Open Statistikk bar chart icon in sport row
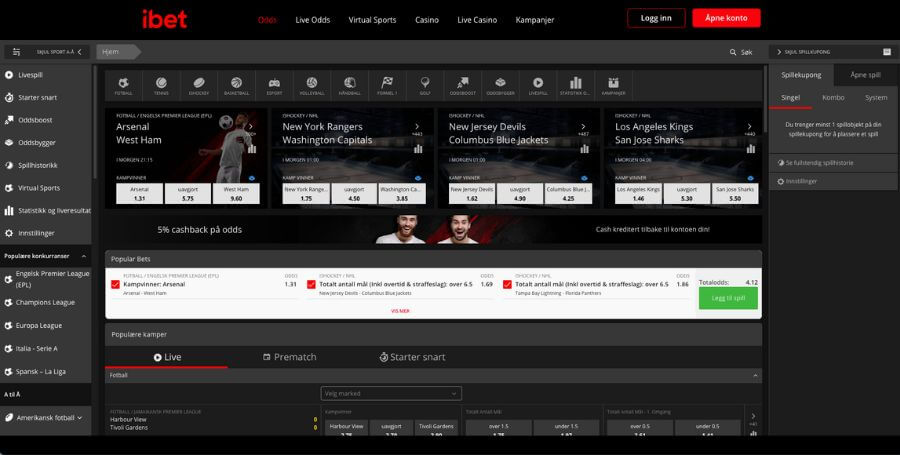Screen dimensions: 900x455 tap(575, 85)
